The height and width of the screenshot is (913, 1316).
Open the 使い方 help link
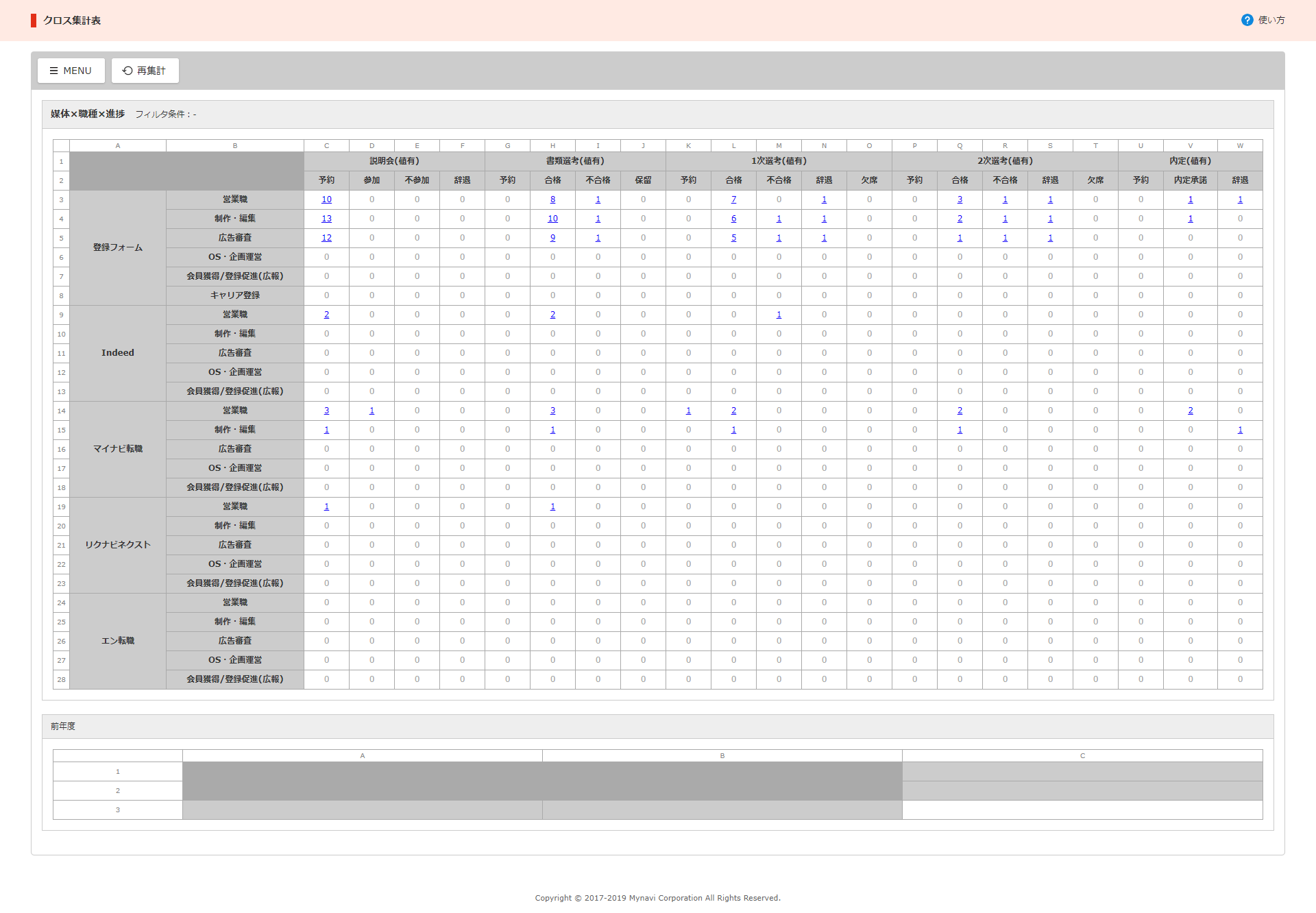pyautogui.click(x=1271, y=20)
